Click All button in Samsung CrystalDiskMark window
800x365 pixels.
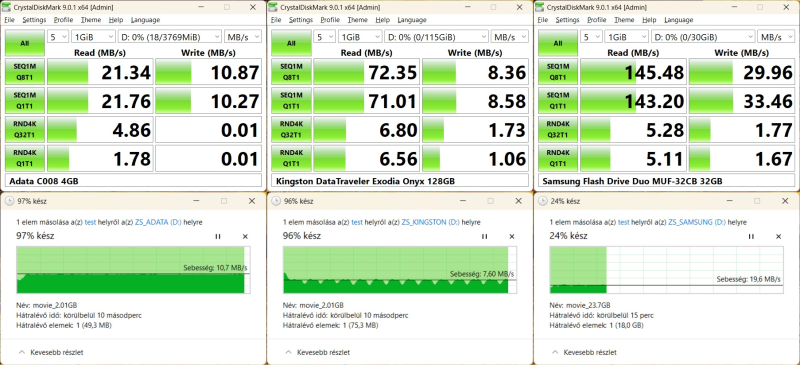[x=558, y=43]
